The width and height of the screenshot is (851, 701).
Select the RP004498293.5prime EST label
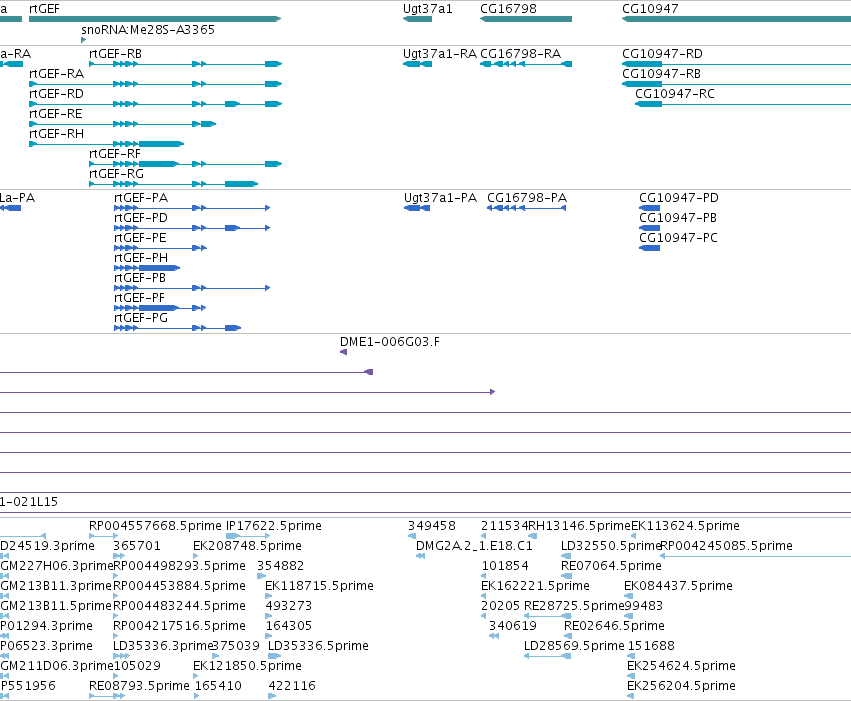point(180,566)
